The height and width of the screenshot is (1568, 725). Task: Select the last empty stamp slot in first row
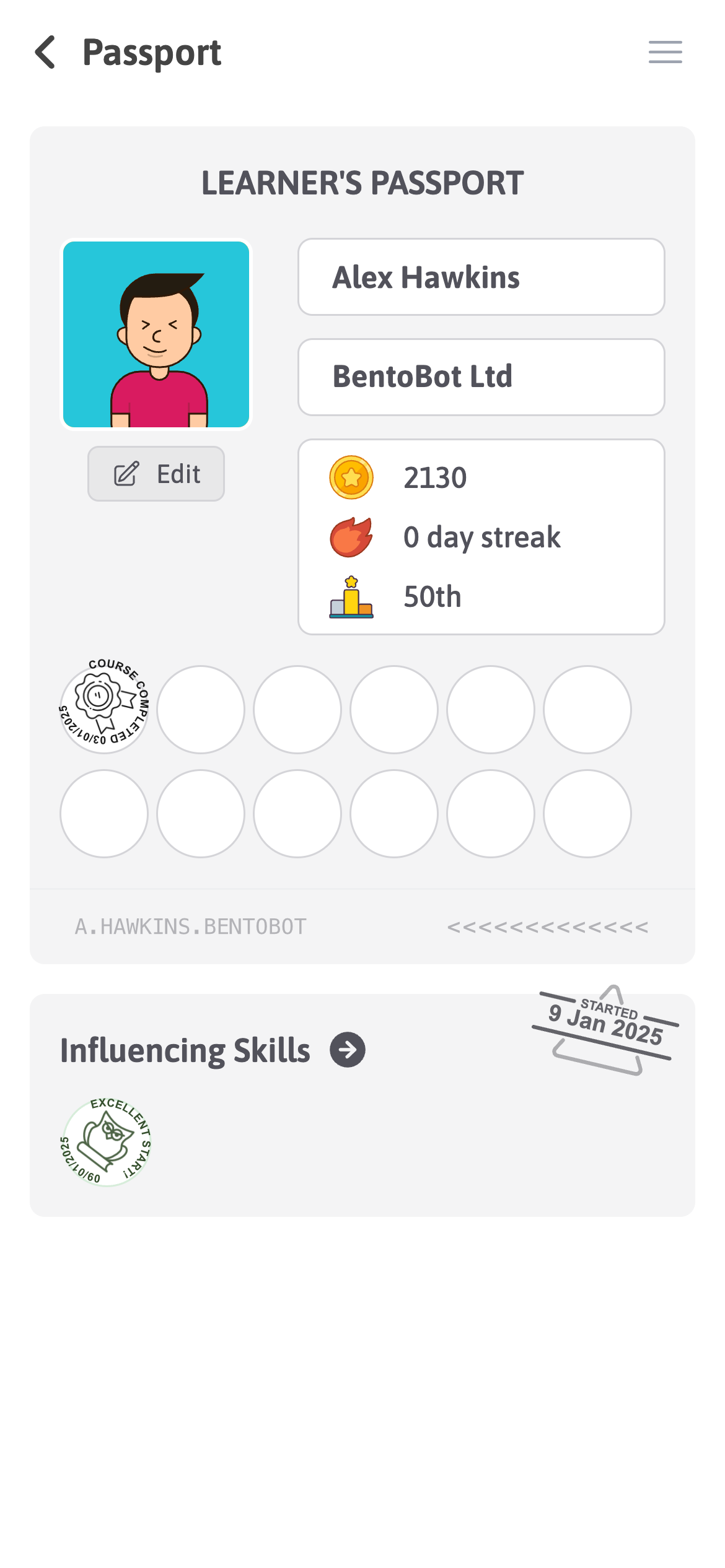coord(587,710)
